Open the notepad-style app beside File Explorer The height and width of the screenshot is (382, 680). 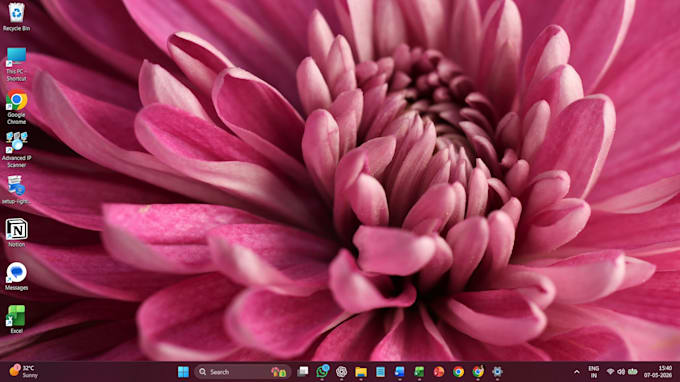pyautogui.click(x=380, y=372)
